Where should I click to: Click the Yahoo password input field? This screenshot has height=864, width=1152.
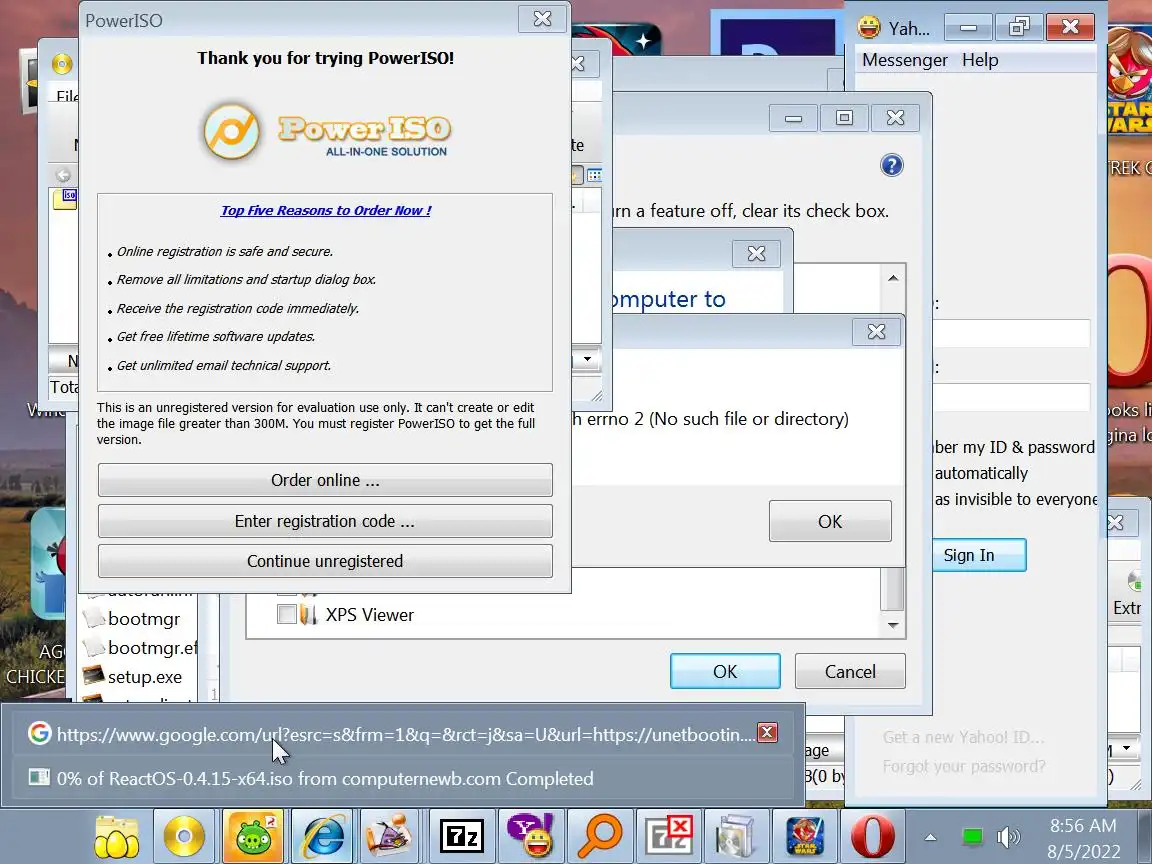[1012, 397]
